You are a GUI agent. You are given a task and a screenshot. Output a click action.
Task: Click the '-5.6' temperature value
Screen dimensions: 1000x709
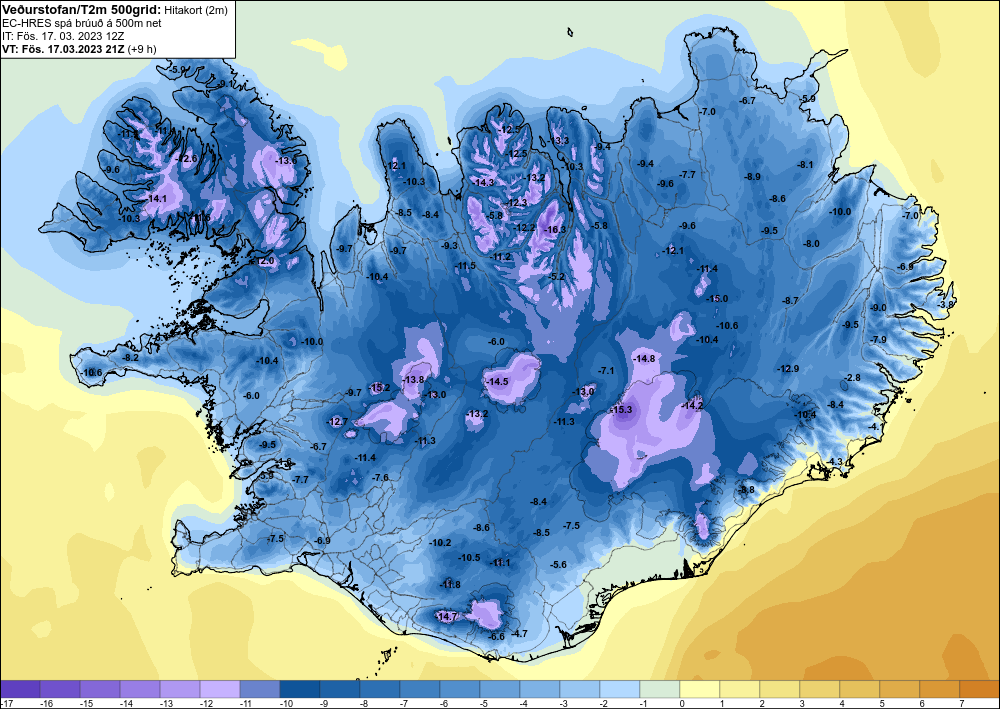[x=559, y=564]
